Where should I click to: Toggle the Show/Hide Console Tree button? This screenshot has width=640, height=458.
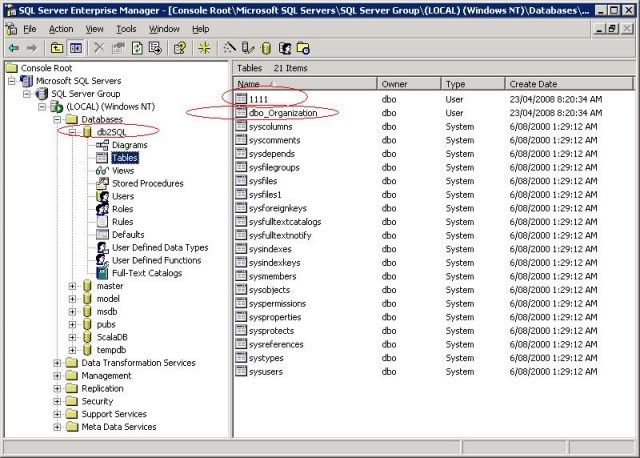coord(75,47)
